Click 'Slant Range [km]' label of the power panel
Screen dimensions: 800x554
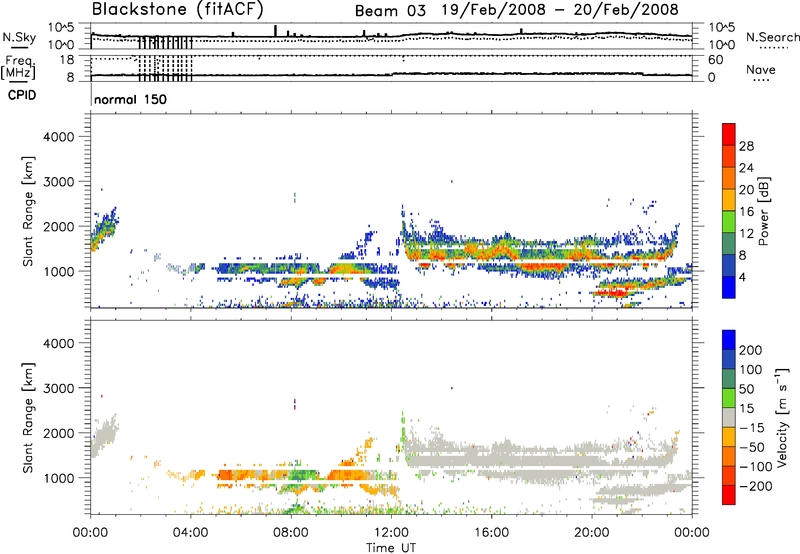[28, 211]
